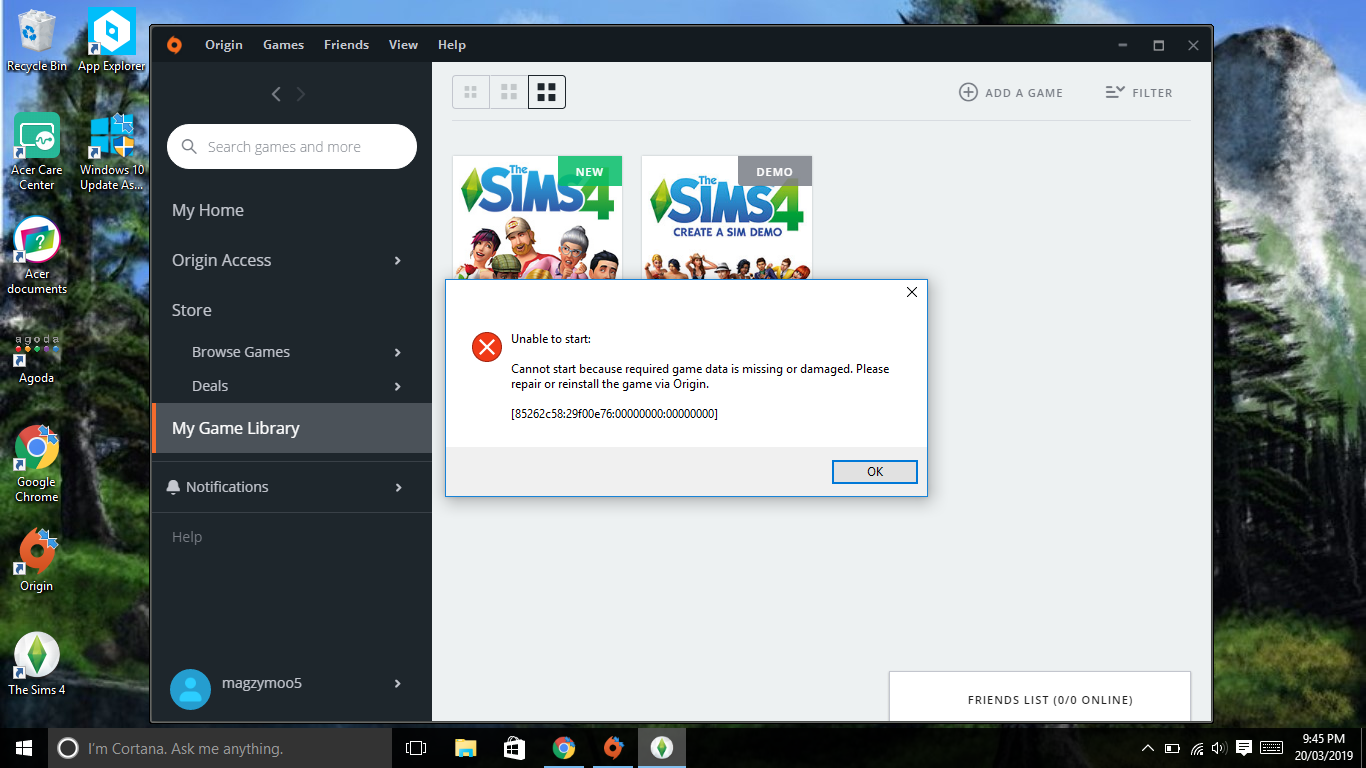Focus the Search games and more field

(x=292, y=147)
